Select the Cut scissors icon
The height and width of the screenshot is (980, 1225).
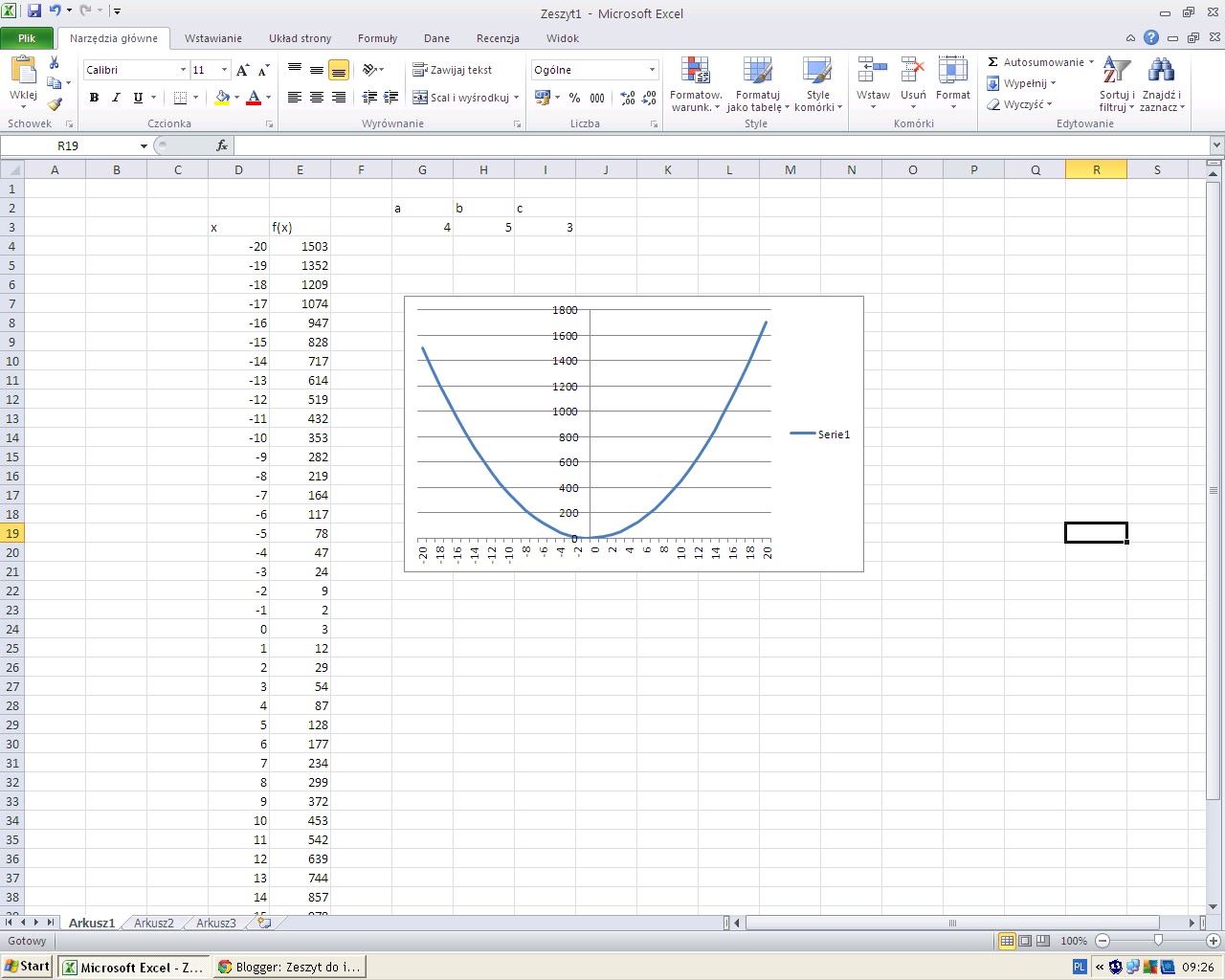tap(55, 62)
